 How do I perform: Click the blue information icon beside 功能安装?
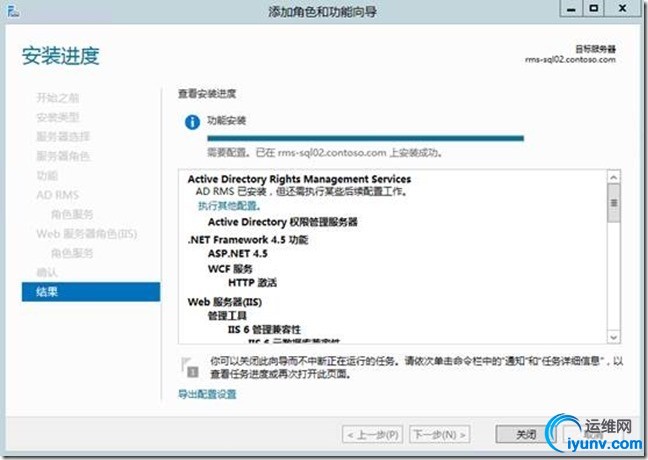click(x=192, y=122)
